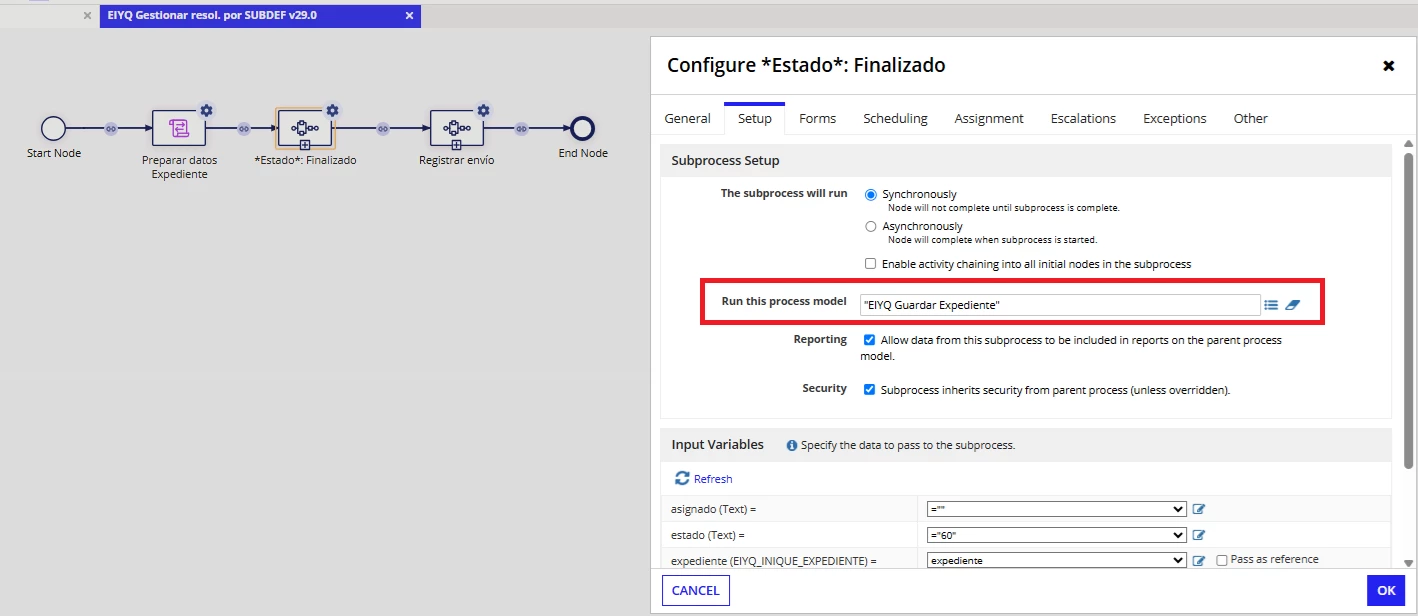1418x616 pixels.
Task: Click the Refresh link
Action: [704, 478]
